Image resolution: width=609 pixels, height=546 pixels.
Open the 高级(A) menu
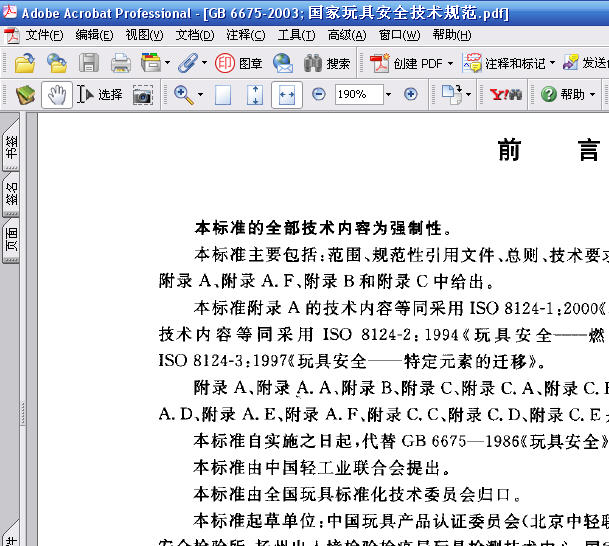(x=347, y=35)
